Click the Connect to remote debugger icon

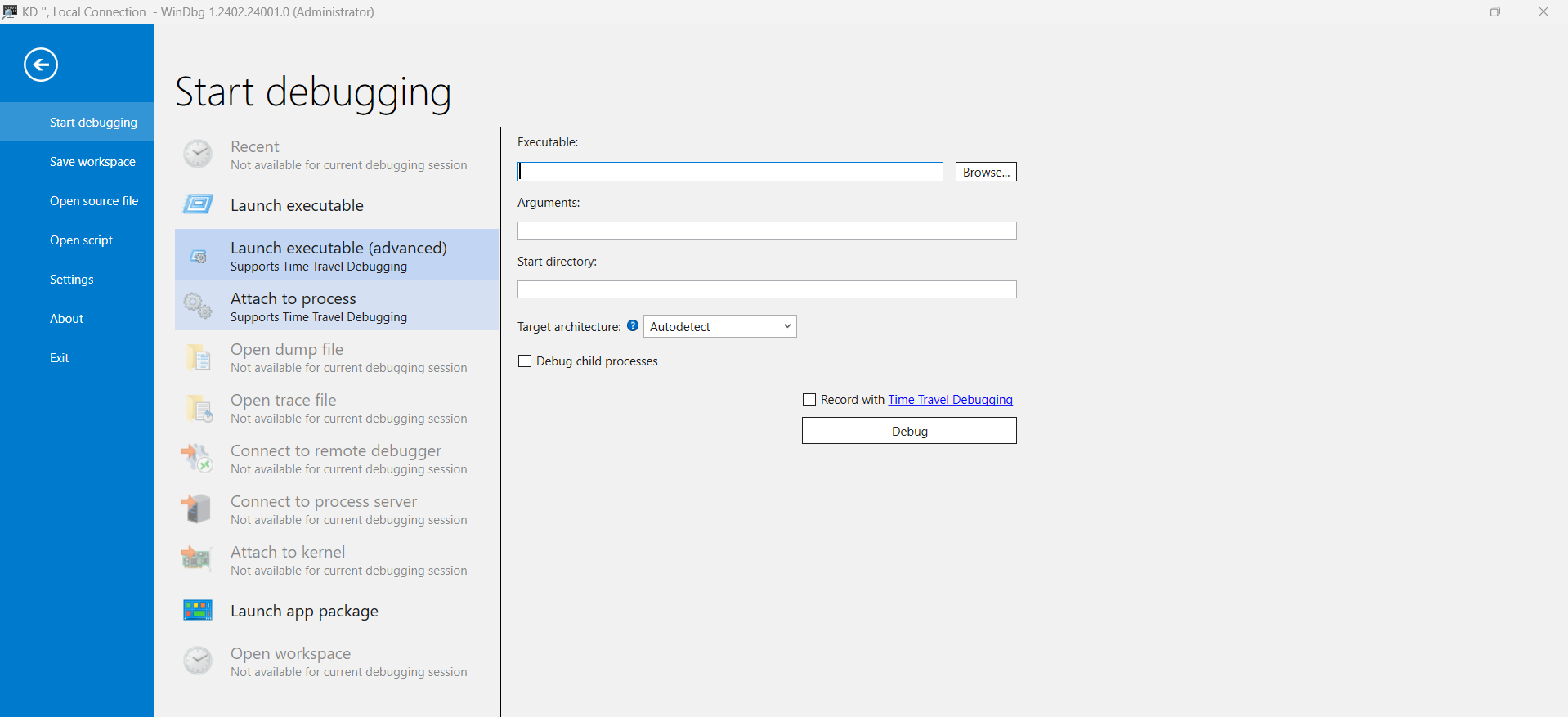tap(197, 458)
